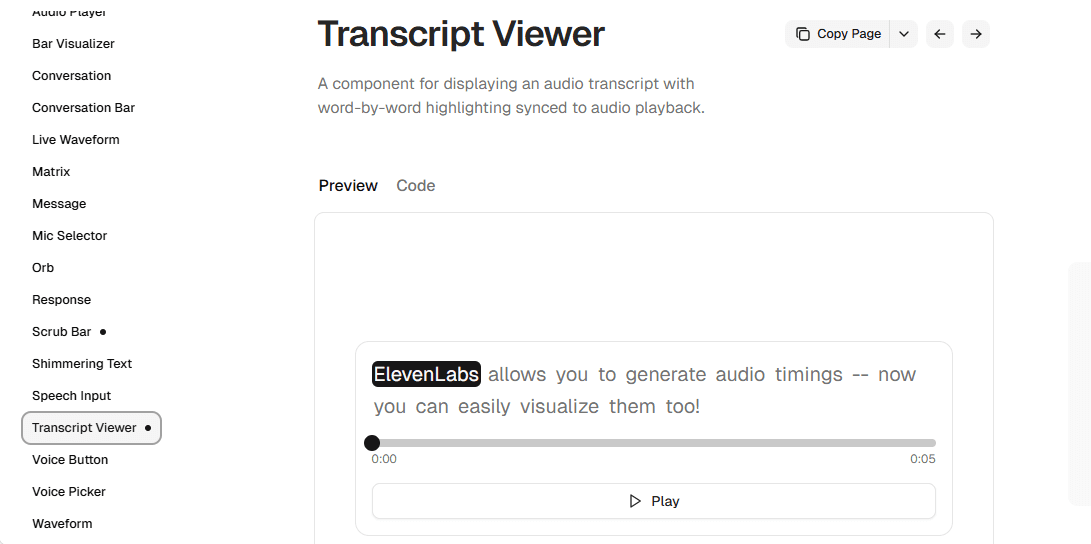Go to the Orb component
1091x544 pixels.
[x=43, y=268]
